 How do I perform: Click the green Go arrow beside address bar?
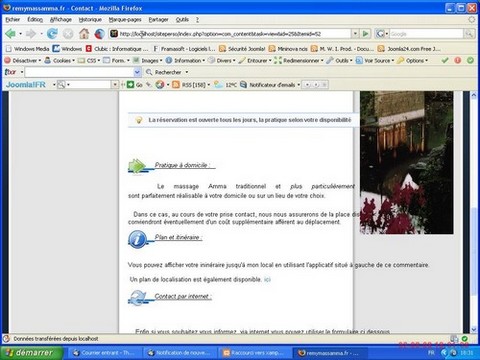(366, 34)
